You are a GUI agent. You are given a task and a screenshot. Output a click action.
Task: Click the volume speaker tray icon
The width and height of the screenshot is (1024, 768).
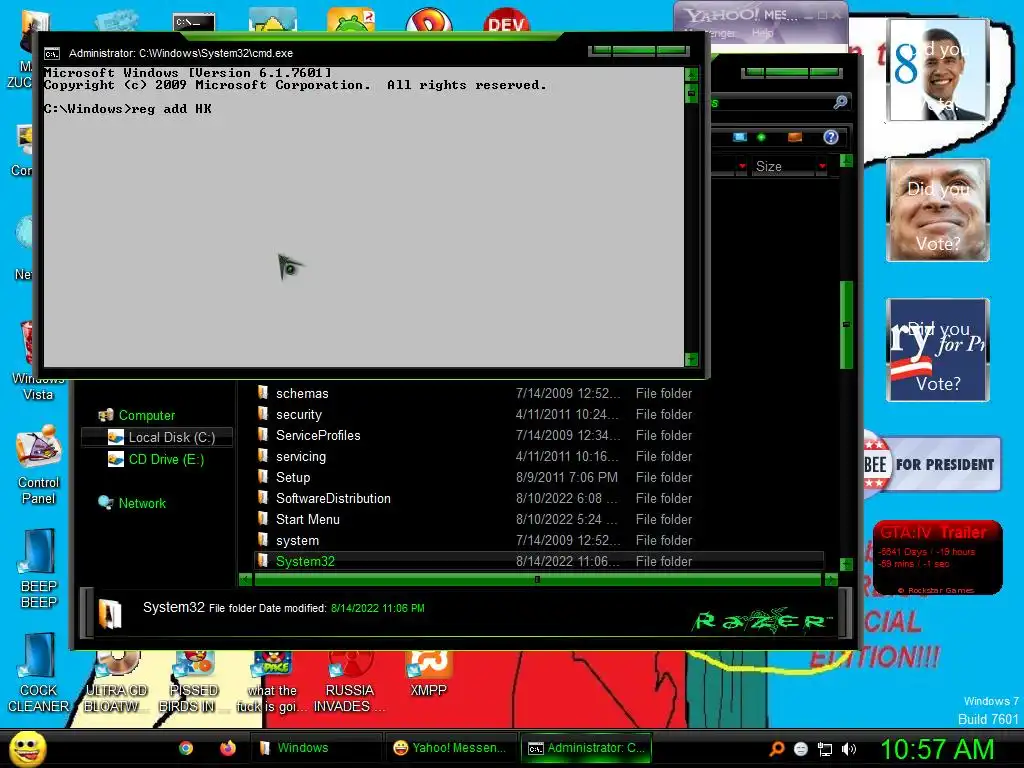(x=849, y=749)
